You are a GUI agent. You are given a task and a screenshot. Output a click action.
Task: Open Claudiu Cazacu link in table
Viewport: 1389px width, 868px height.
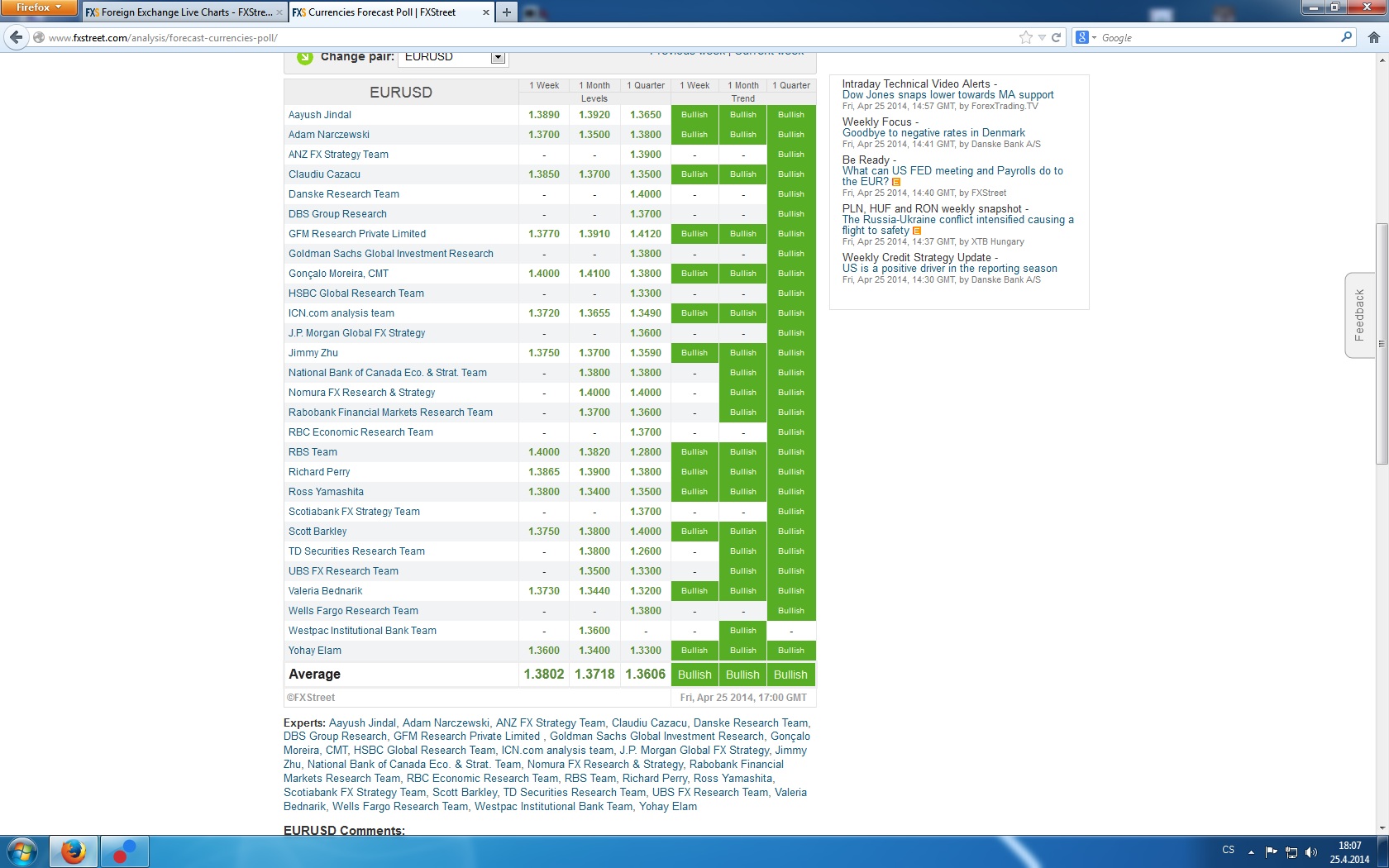coord(324,174)
